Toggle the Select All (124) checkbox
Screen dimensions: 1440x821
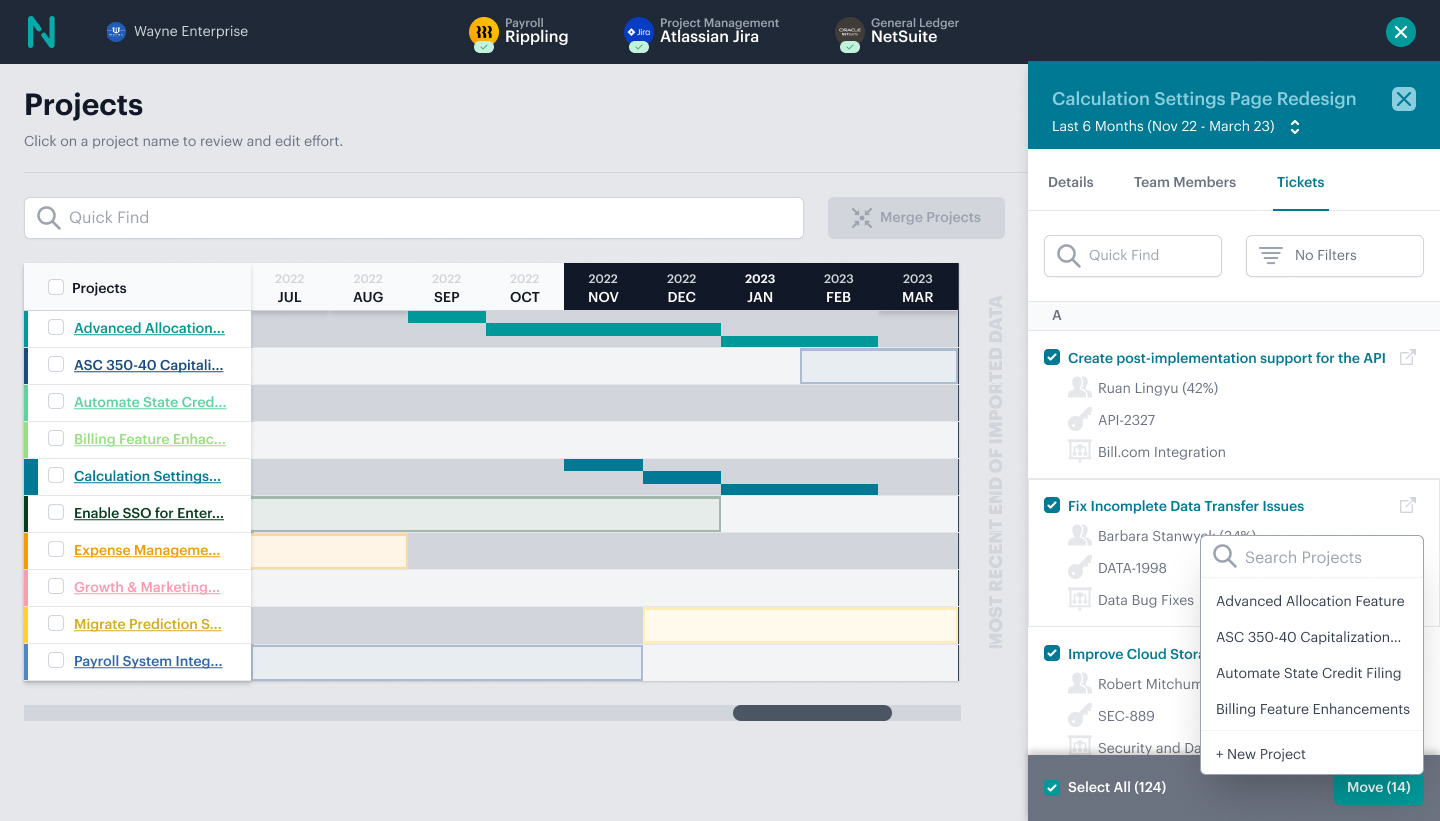pyautogui.click(x=1052, y=787)
